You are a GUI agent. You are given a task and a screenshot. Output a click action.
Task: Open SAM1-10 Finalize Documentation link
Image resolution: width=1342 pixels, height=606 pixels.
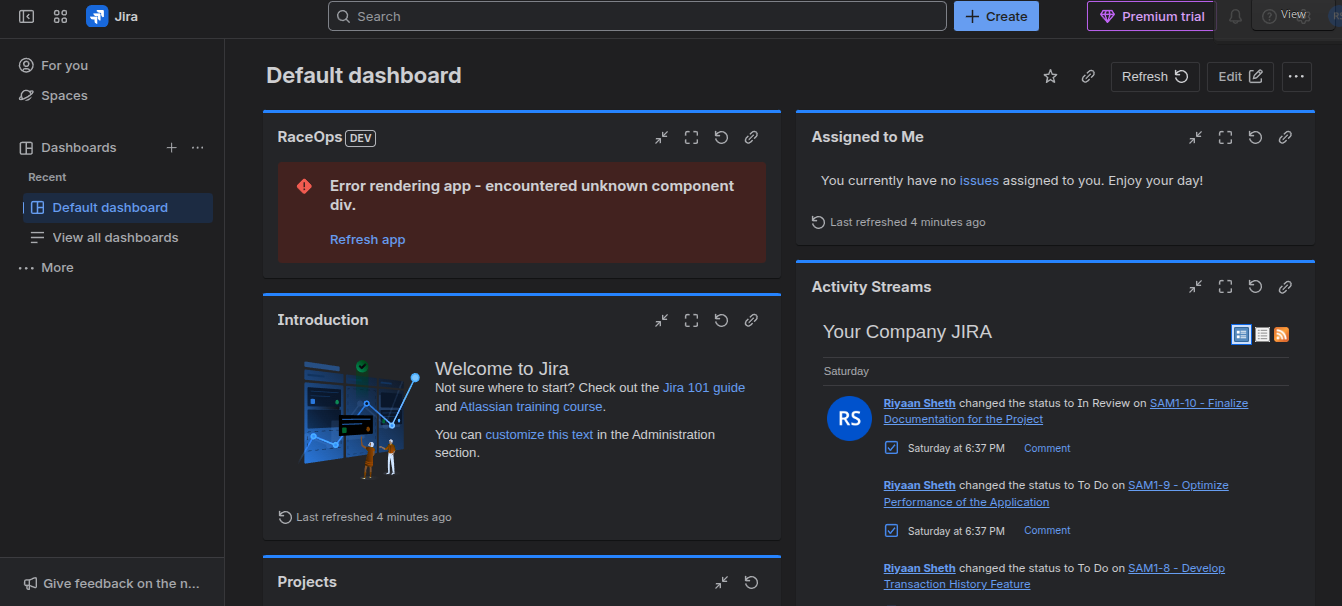coord(1066,411)
